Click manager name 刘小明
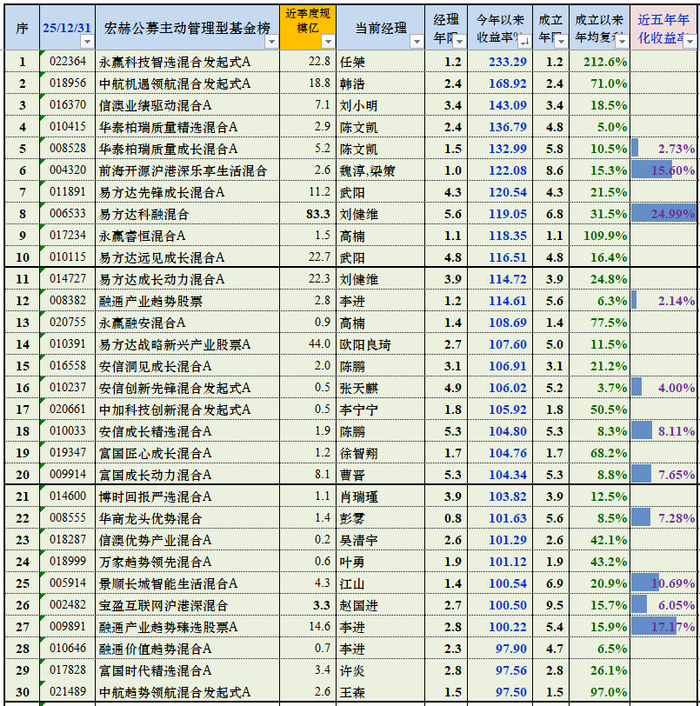700x706 pixels. coord(358,105)
